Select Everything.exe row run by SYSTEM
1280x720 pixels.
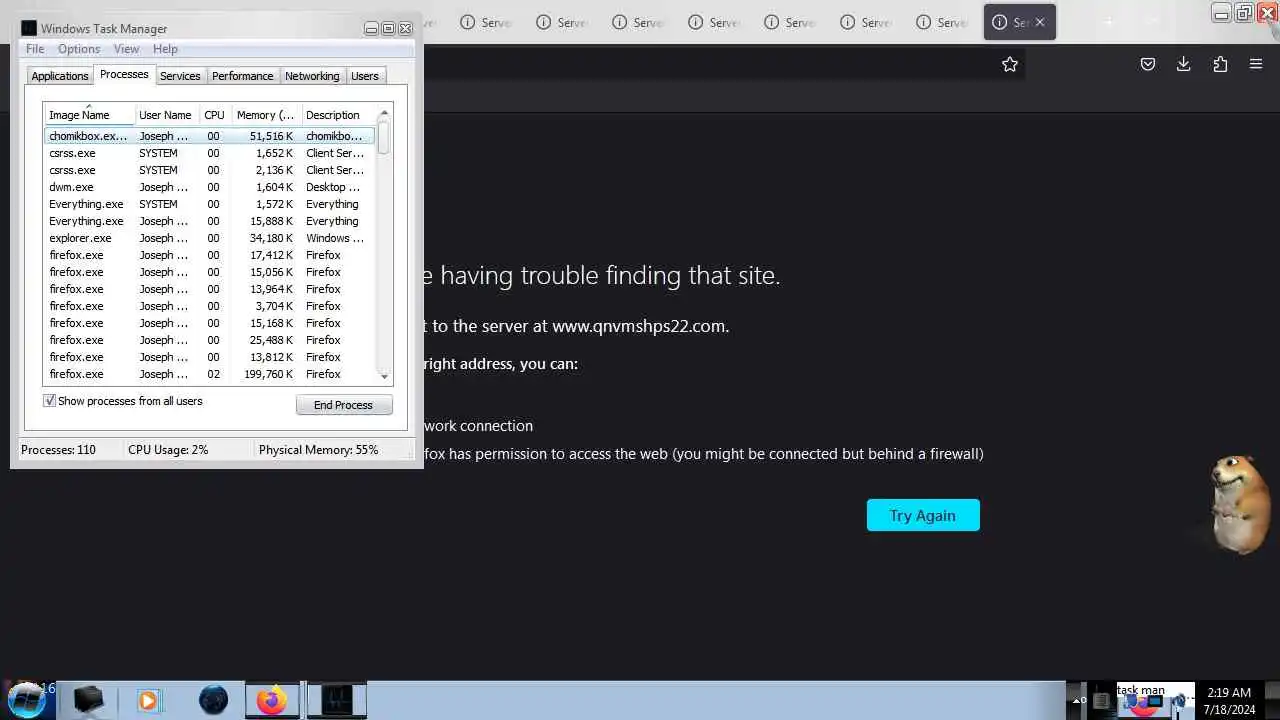click(x=209, y=204)
